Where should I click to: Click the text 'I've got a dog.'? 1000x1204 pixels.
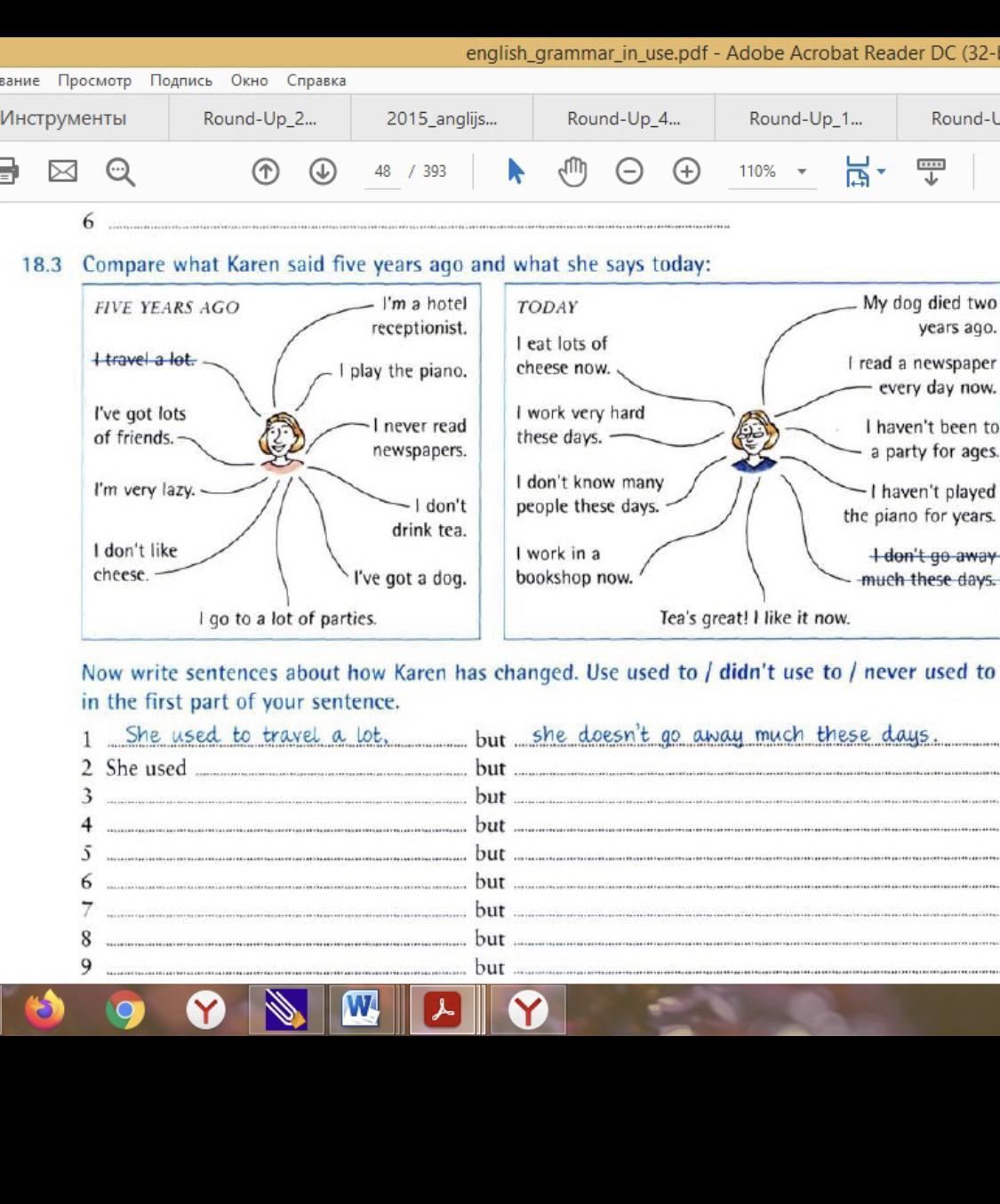coord(410,578)
